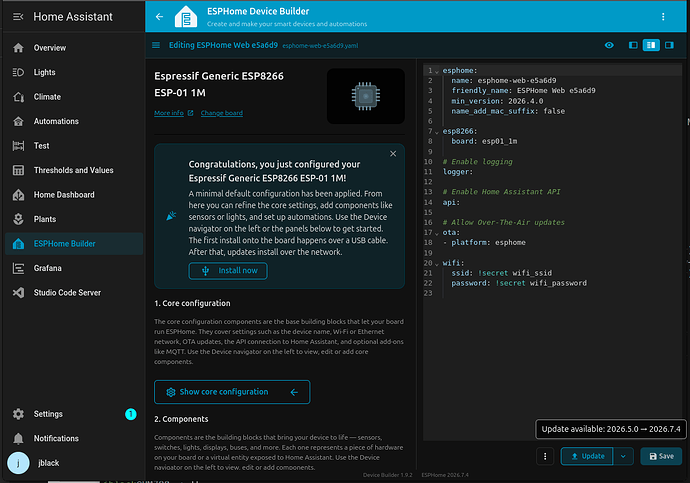690x483 pixels.
Task: Click the Update button
Action: coord(587,456)
